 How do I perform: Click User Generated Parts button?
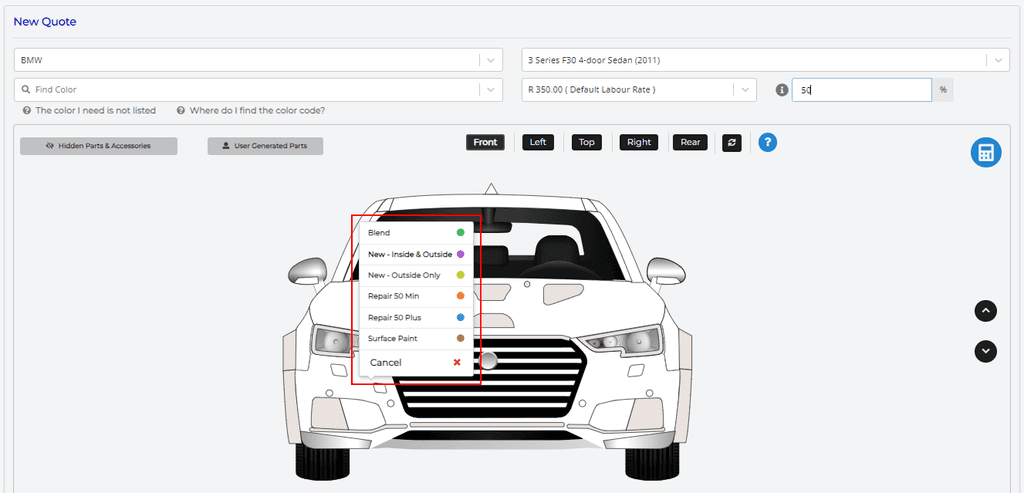pyautogui.click(x=265, y=146)
